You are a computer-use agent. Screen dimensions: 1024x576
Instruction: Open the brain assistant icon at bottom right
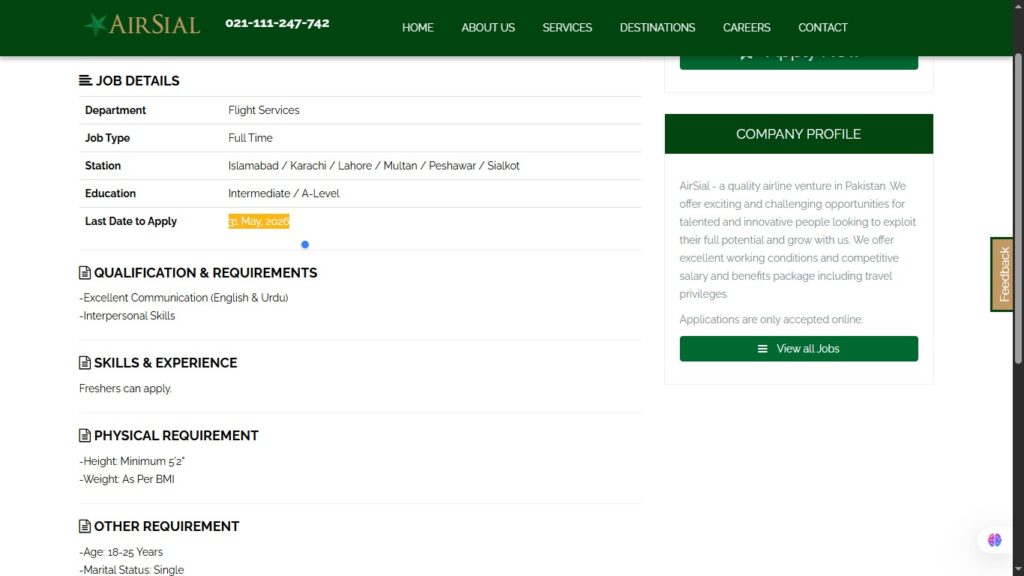click(x=994, y=540)
